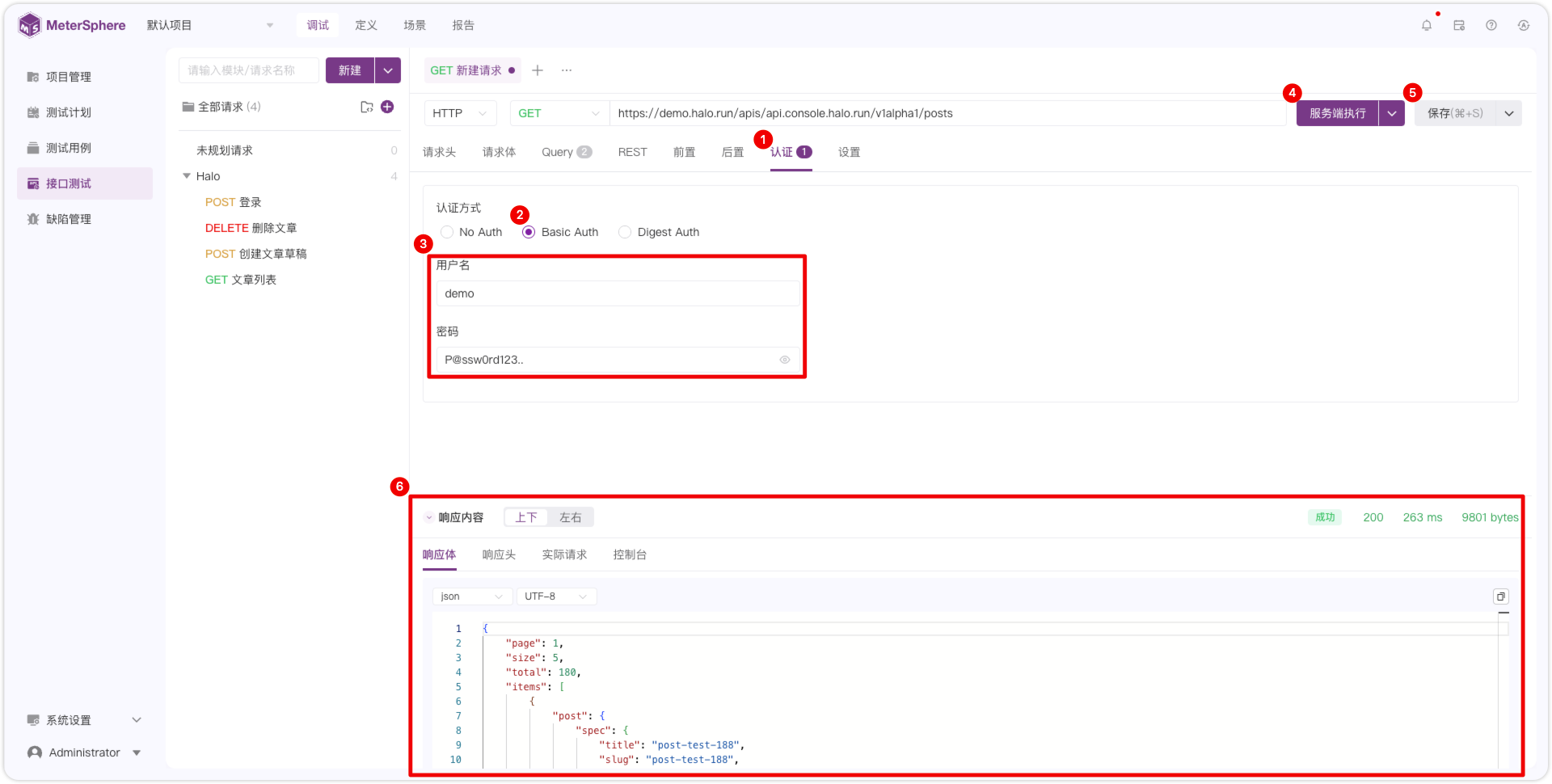Viewport: 1552px width, 784px height.
Task: Open the 请求体 tab
Action: (x=500, y=152)
